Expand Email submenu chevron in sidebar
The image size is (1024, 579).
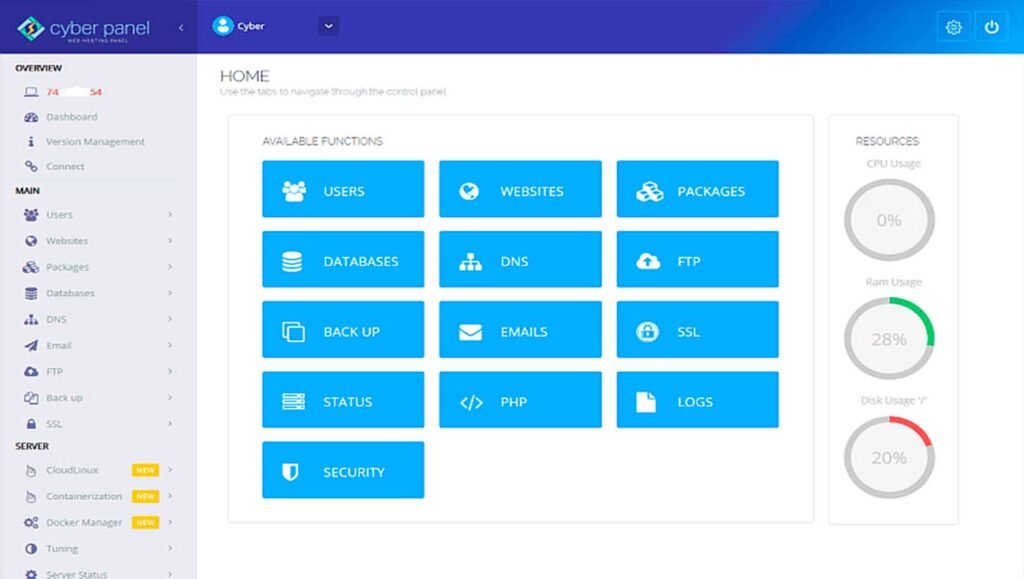170,345
